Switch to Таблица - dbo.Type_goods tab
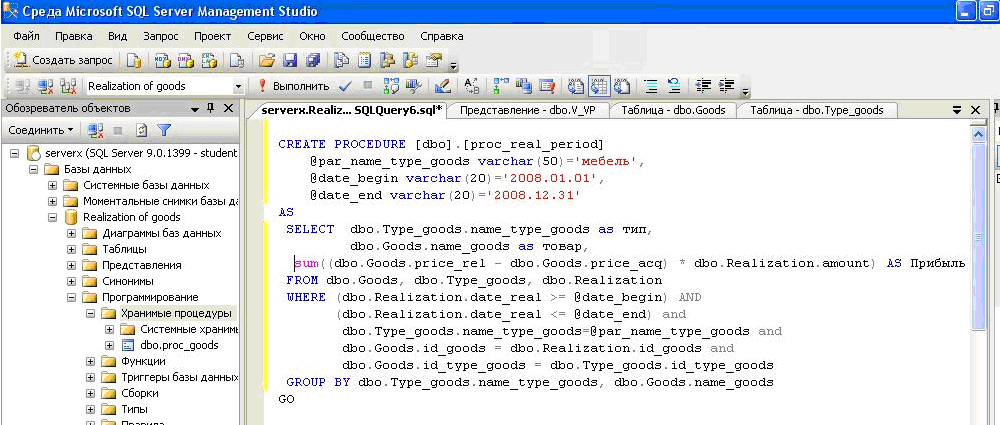 (x=816, y=110)
